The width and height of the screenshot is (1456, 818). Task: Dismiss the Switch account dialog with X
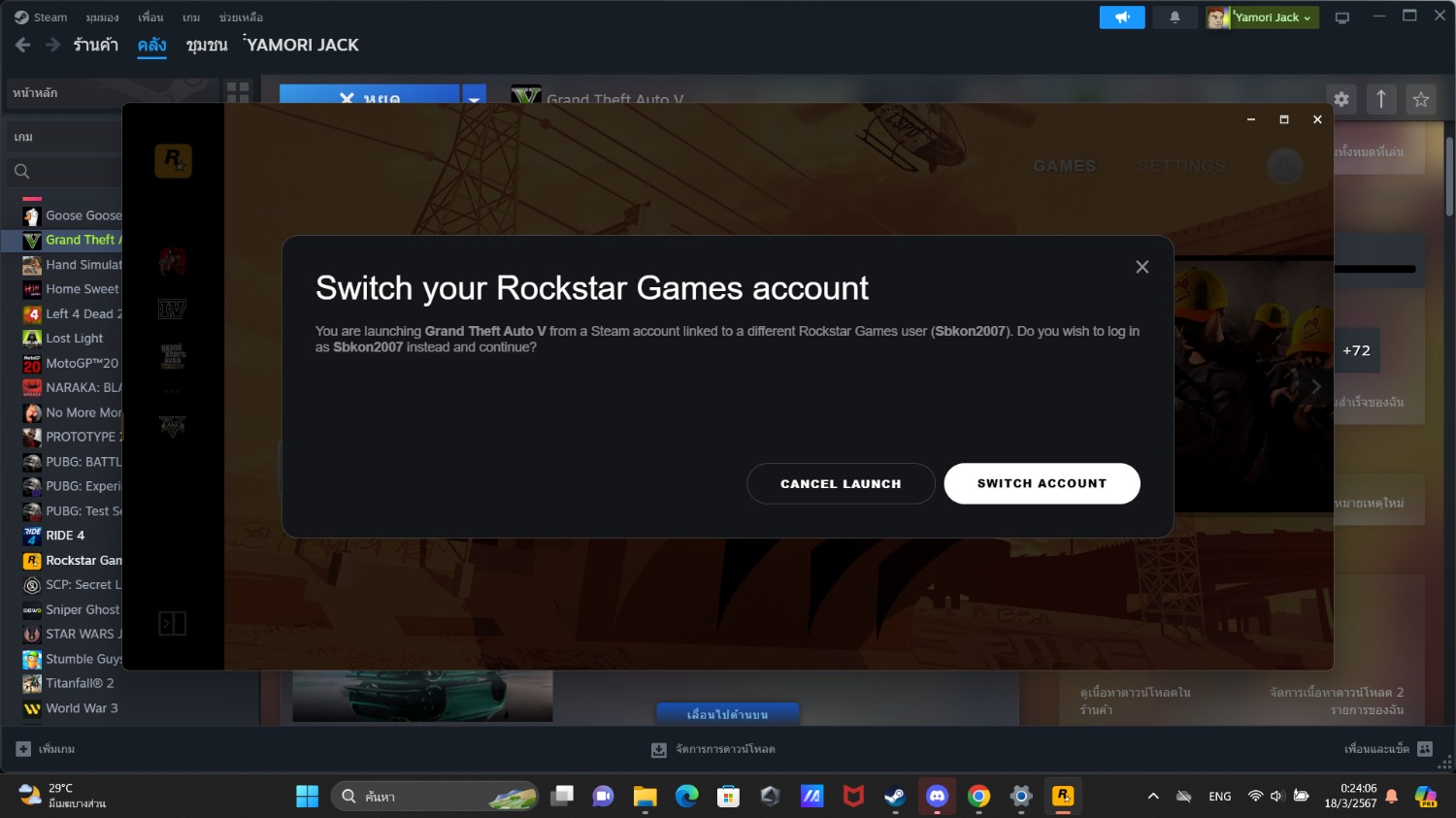coord(1142,267)
